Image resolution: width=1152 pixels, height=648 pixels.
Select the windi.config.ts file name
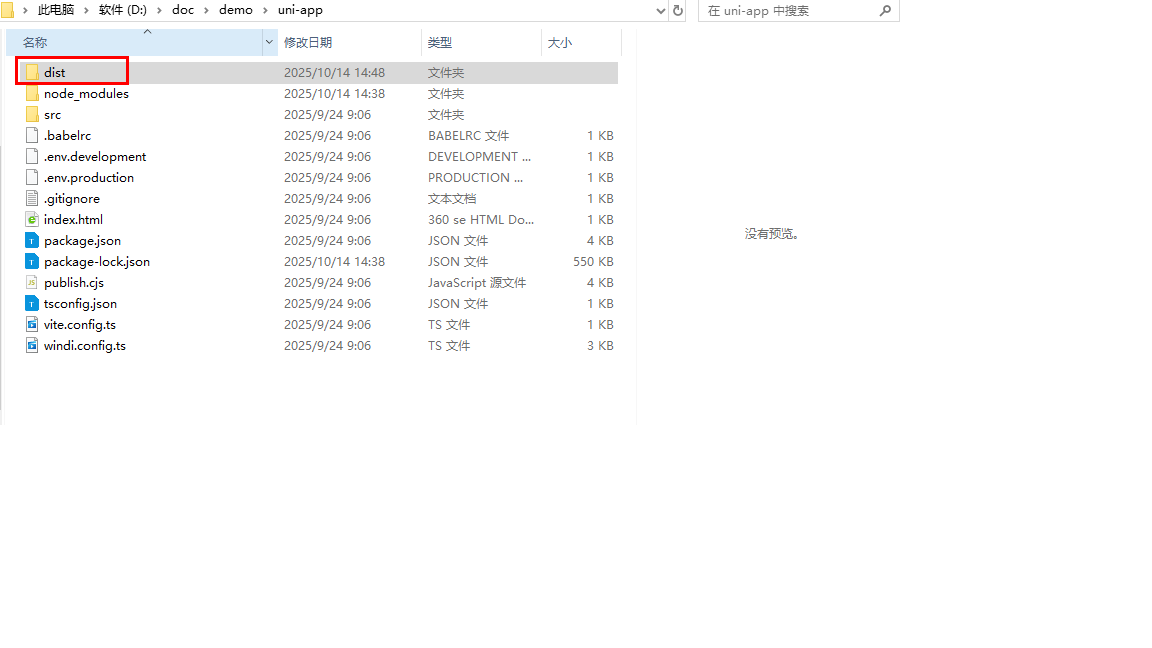point(84,345)
